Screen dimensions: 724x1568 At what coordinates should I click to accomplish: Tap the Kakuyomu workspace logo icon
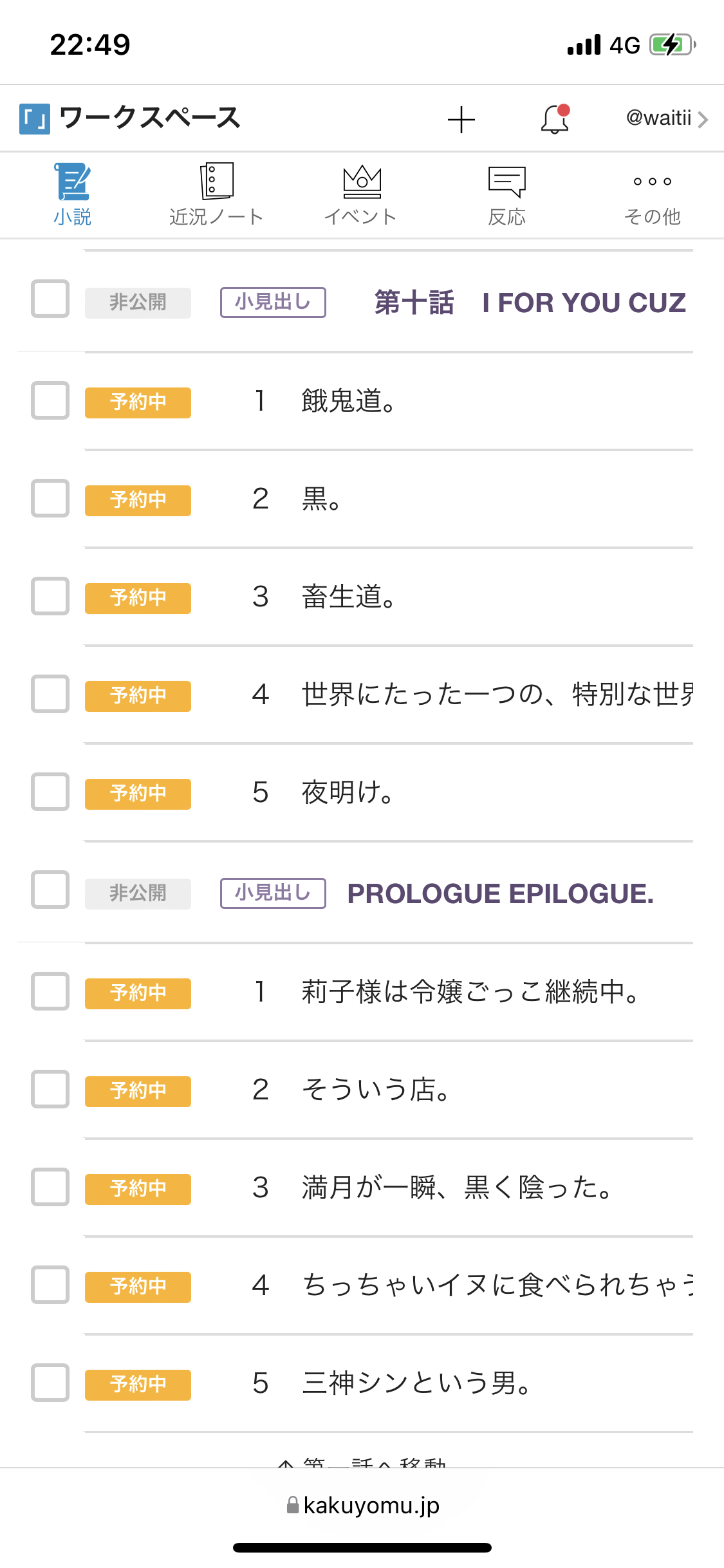[x=35, y=119]
